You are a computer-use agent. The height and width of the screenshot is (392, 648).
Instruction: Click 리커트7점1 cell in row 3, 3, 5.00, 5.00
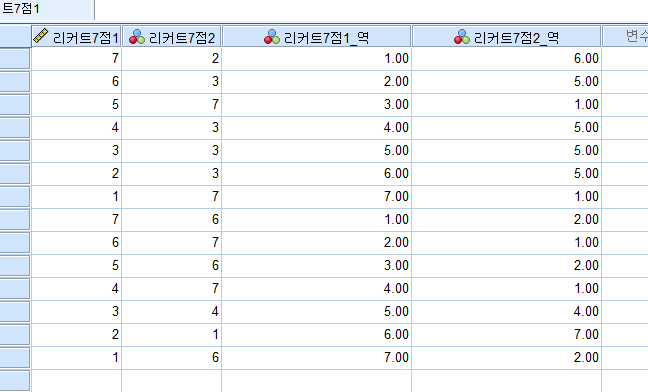[x=76, y=151]
